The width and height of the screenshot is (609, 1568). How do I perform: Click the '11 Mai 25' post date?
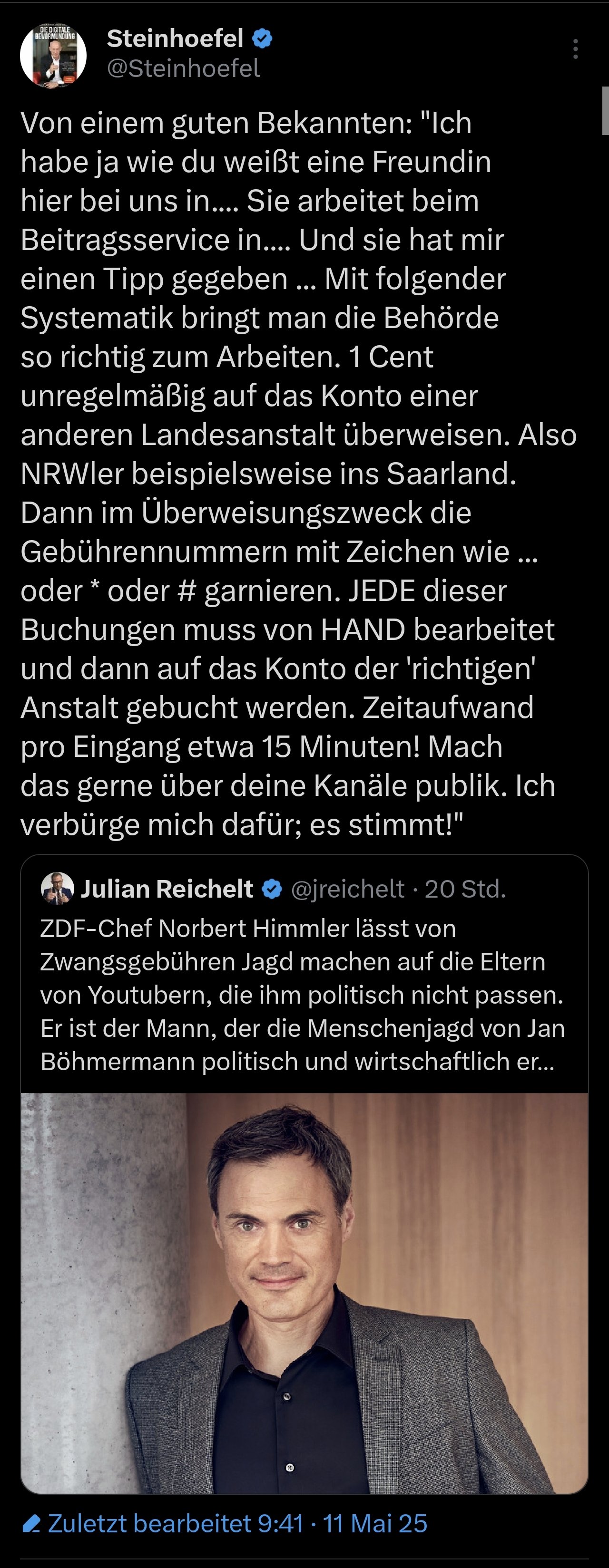(x=375, y=1524)
